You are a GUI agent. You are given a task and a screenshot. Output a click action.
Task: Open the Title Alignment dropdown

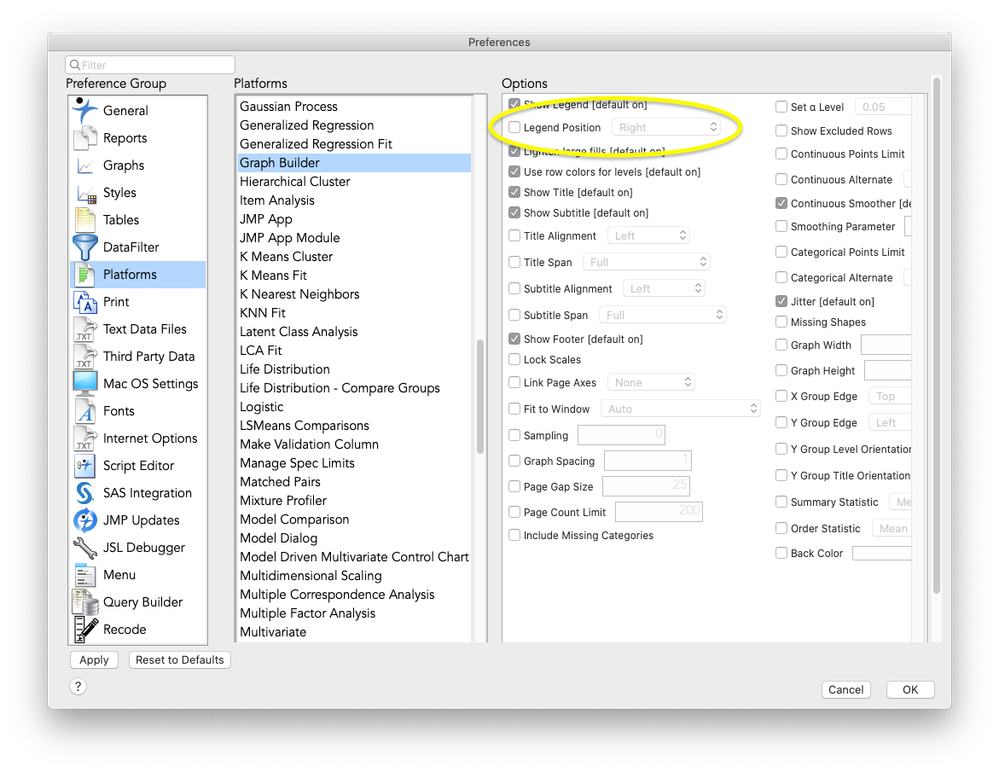click(648, 236)
